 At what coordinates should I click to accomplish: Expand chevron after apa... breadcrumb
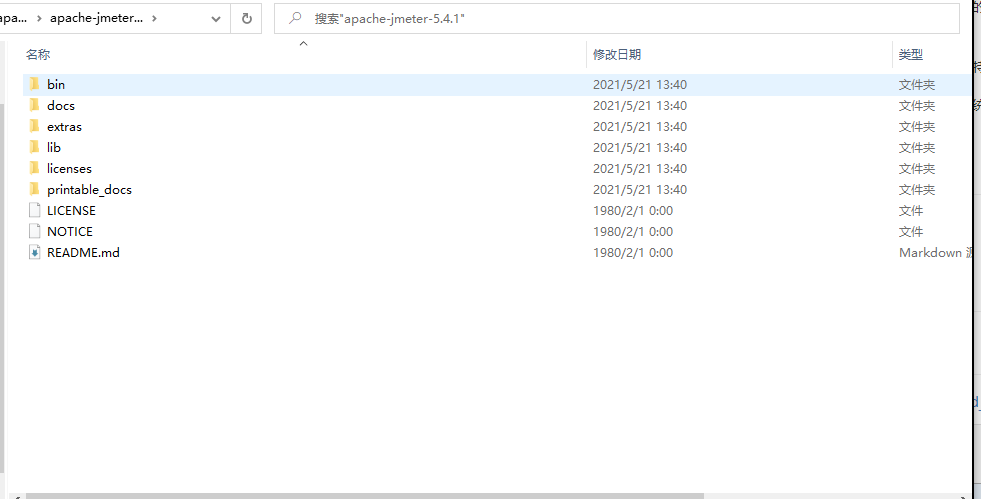pos(39,18)
